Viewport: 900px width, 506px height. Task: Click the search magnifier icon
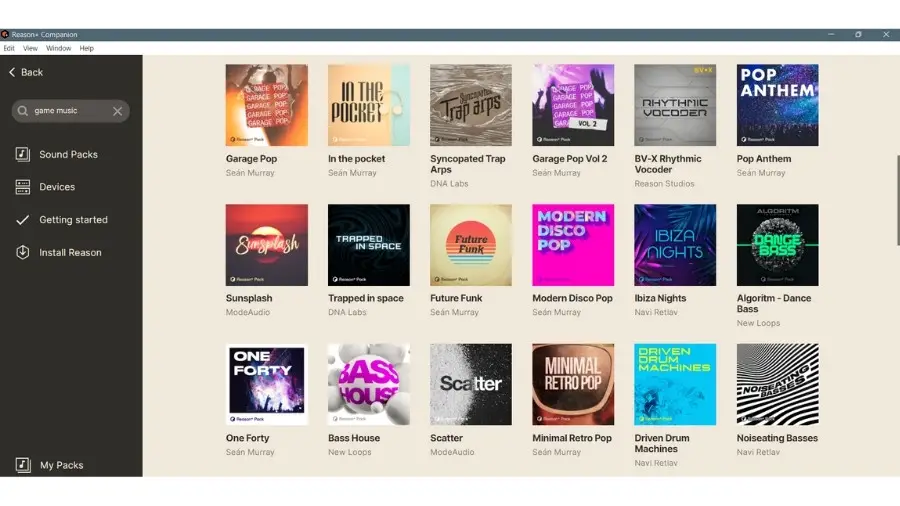tap(22, 111)
